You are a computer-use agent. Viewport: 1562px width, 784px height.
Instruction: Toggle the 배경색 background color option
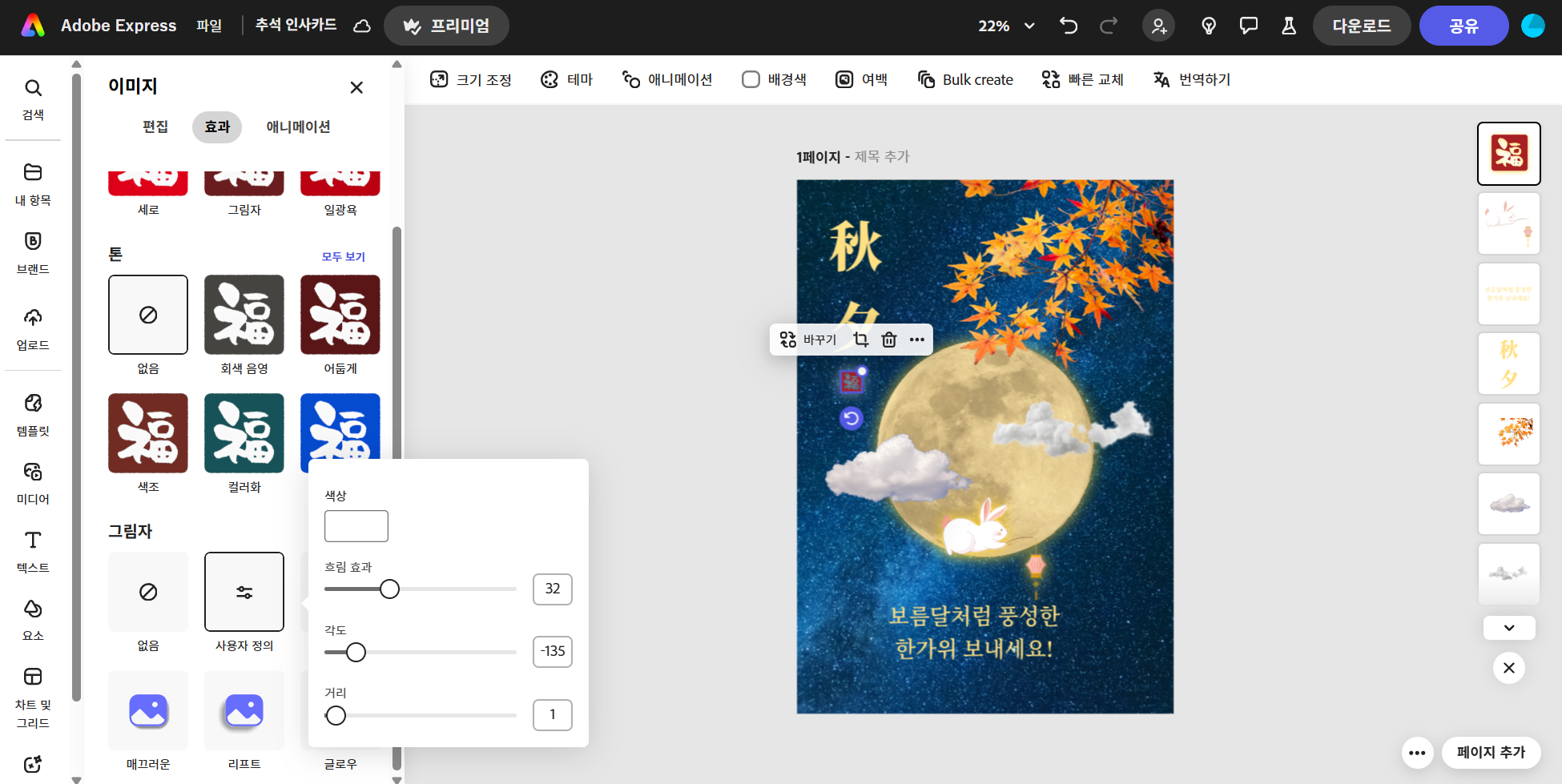coord(774,79)
